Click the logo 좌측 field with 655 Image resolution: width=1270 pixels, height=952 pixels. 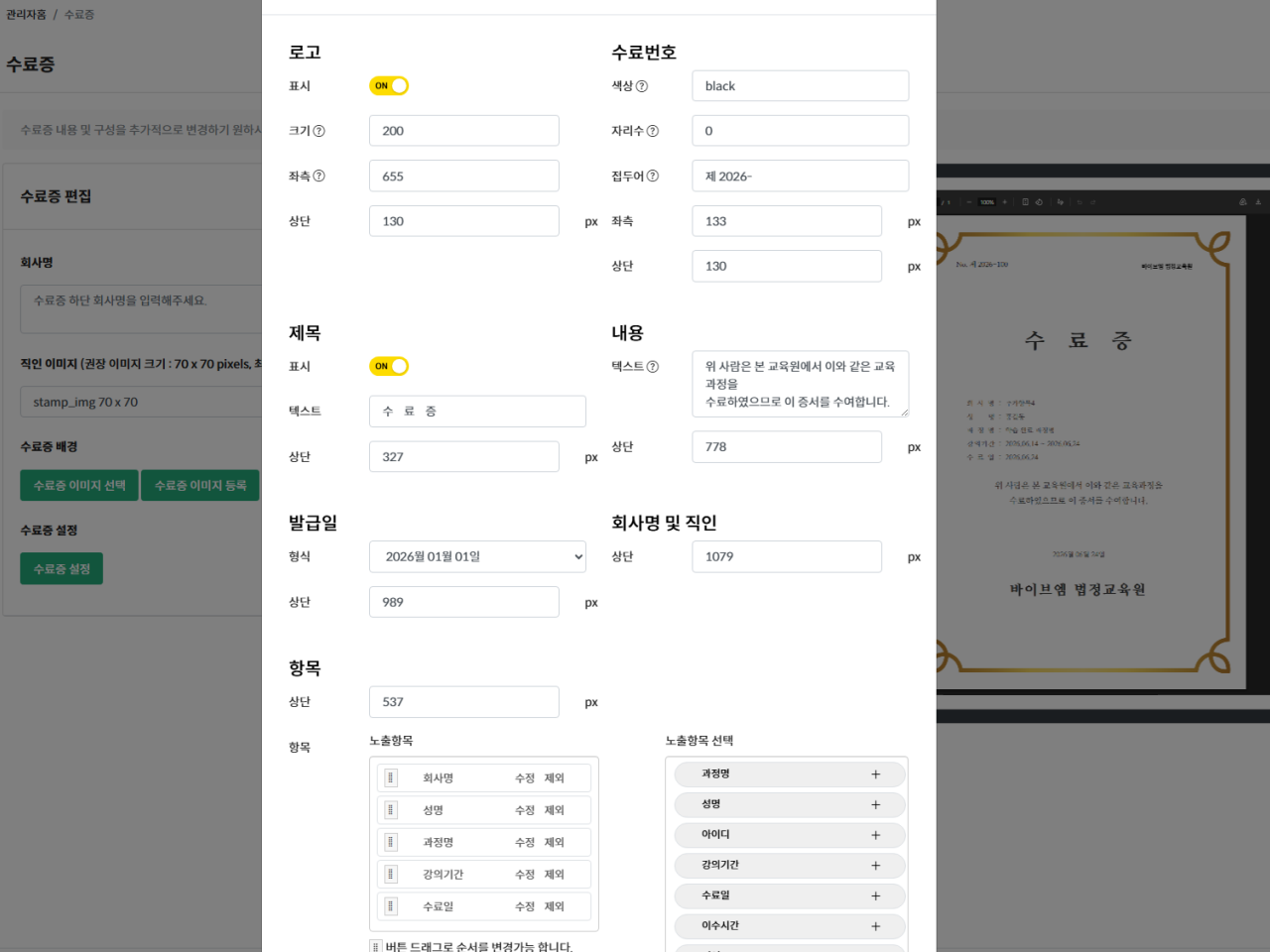(x=463, y=176)
